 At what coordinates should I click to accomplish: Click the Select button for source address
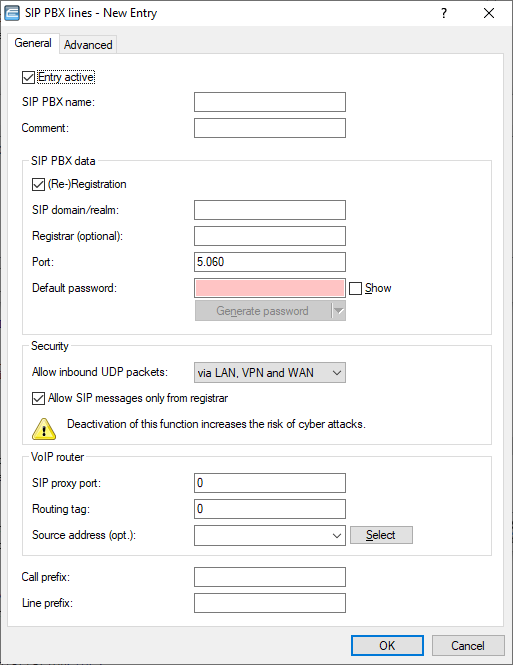click(x=381, y=535)
